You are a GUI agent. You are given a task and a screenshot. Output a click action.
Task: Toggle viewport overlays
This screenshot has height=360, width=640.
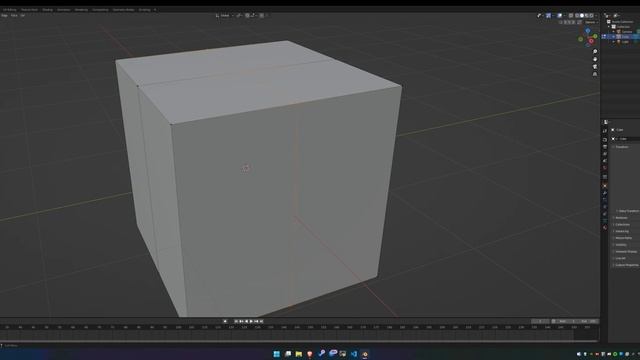click(x=560, y=16)
